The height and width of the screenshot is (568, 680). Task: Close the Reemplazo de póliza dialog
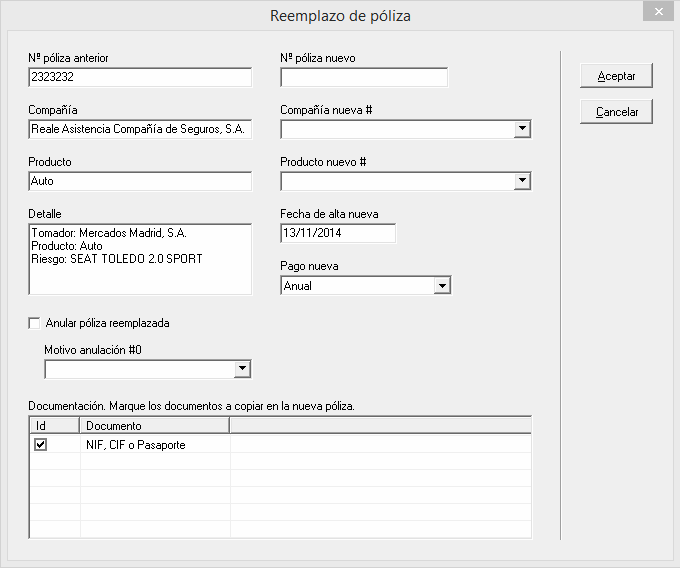point(658,12)
